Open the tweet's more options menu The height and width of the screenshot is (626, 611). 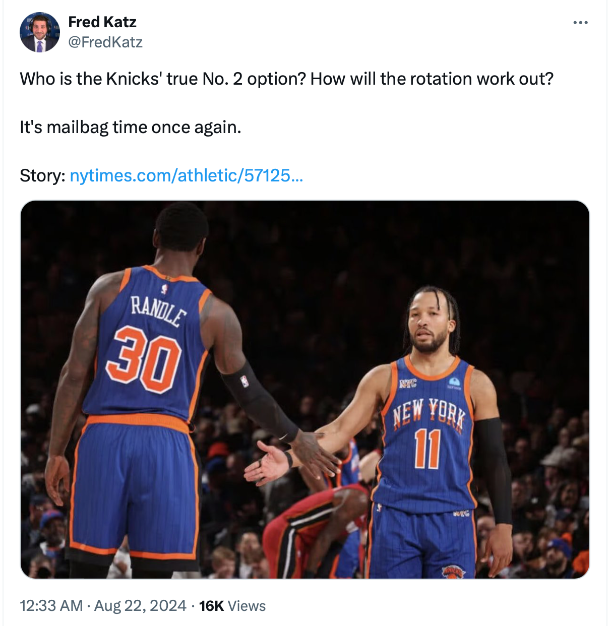coord(580,23)
